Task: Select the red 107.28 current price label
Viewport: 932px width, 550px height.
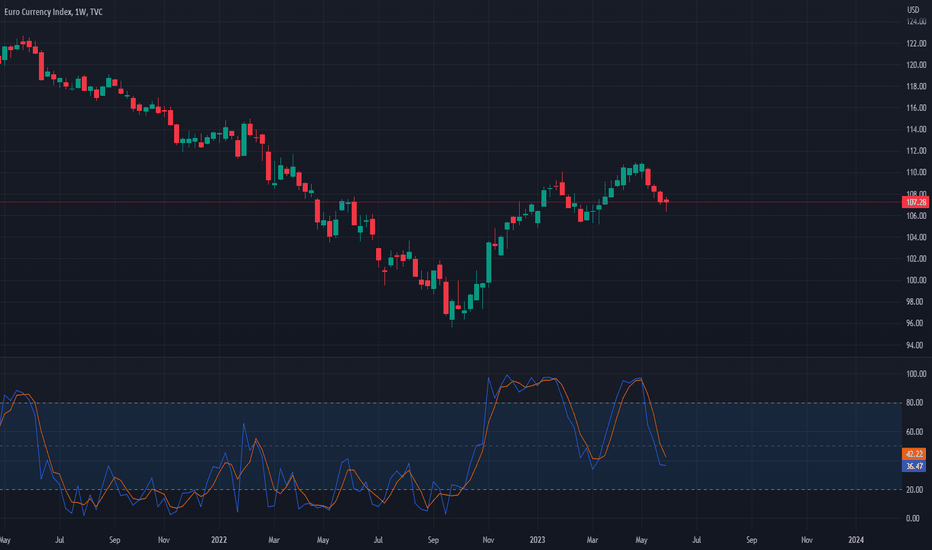Action: tap(916, 203)
